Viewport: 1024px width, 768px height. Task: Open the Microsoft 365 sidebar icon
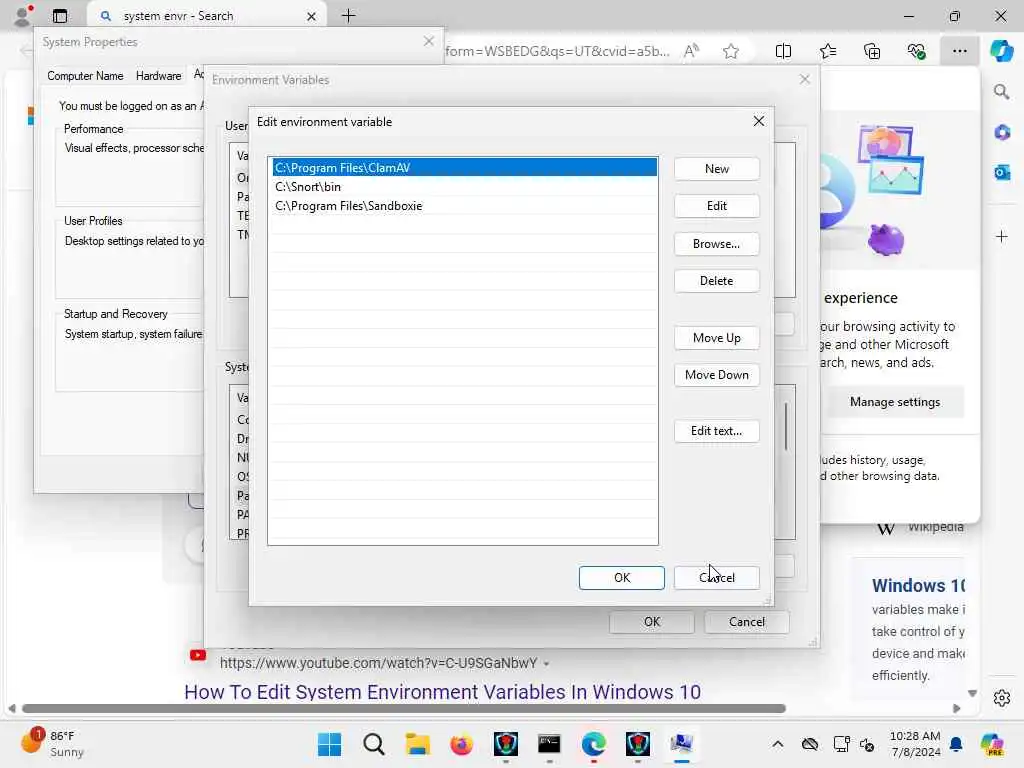[1001, 133]
